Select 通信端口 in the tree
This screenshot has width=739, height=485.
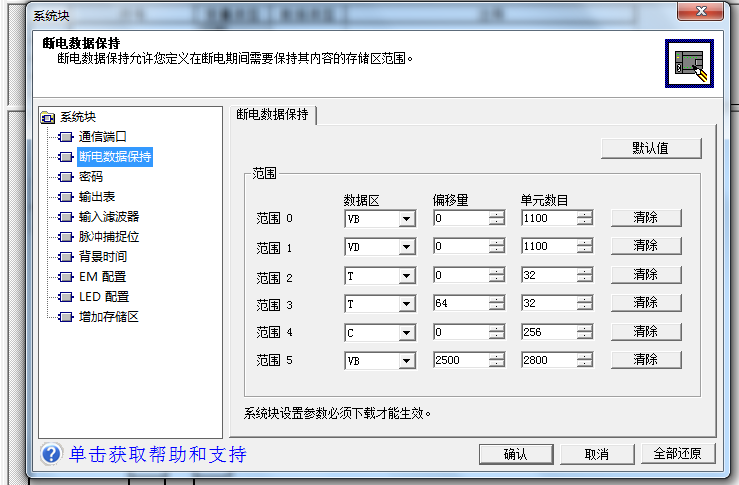pyautogui.click(x=102, y=136)
